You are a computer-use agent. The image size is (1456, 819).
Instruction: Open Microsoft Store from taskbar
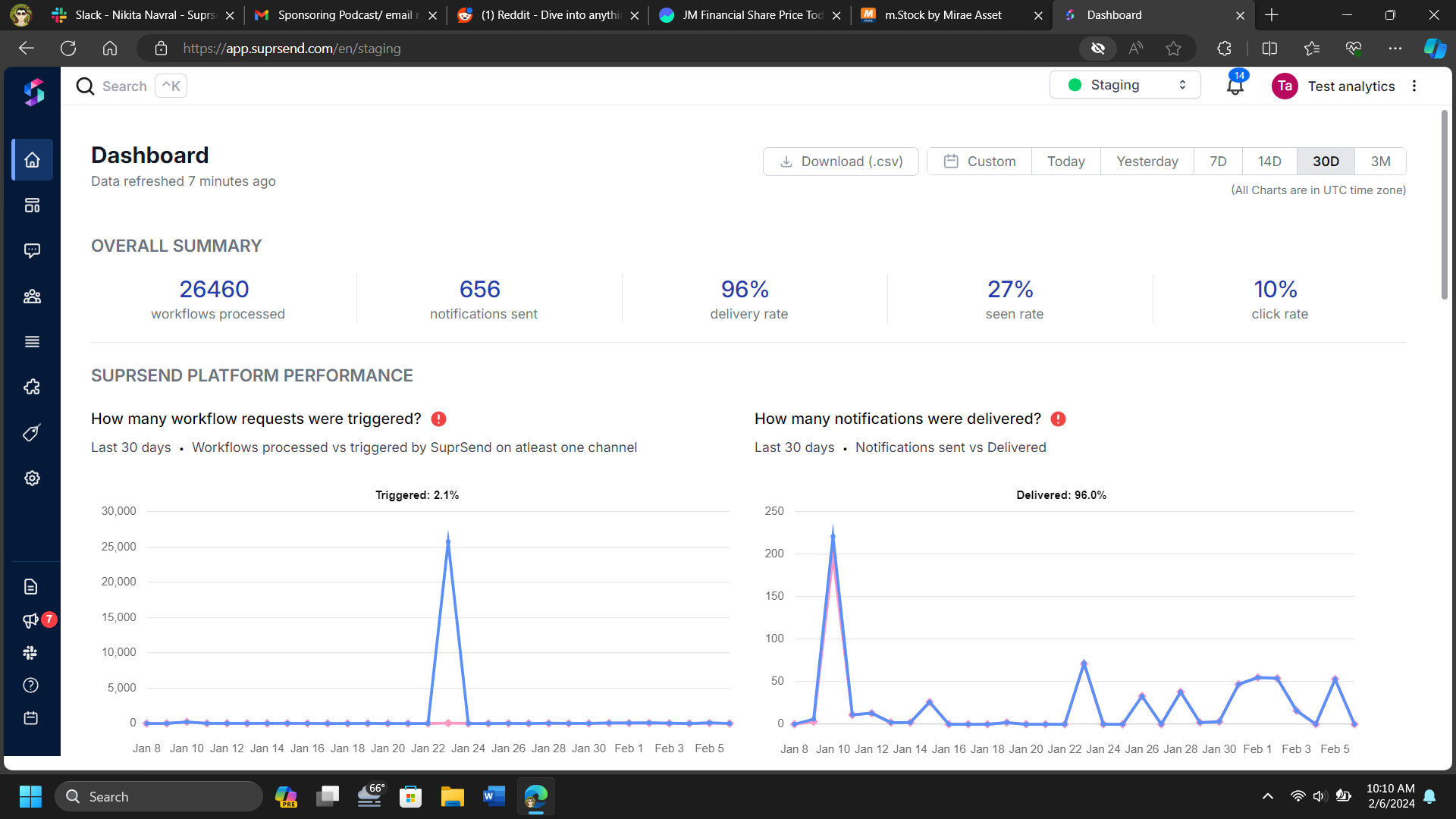(411, 796)
